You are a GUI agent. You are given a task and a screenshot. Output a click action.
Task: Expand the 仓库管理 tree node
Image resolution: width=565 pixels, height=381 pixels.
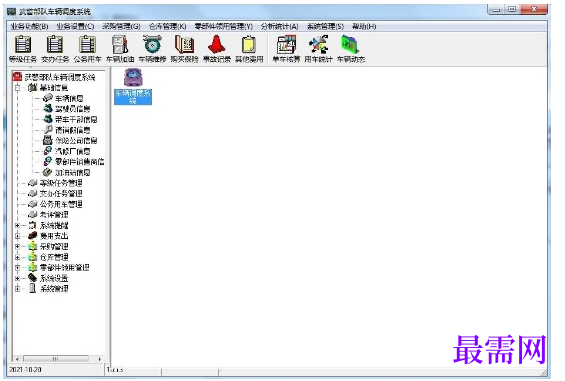(x=17, y=257)
